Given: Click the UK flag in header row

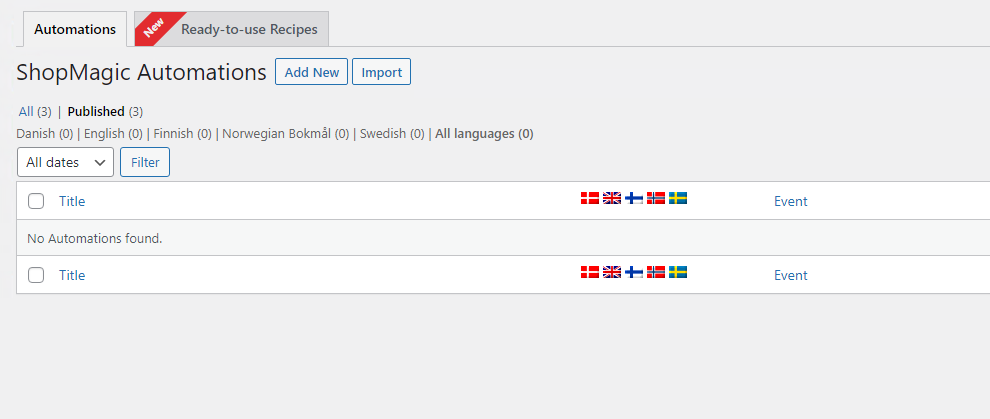Looking at the screenshot, I should pos(612,198).
